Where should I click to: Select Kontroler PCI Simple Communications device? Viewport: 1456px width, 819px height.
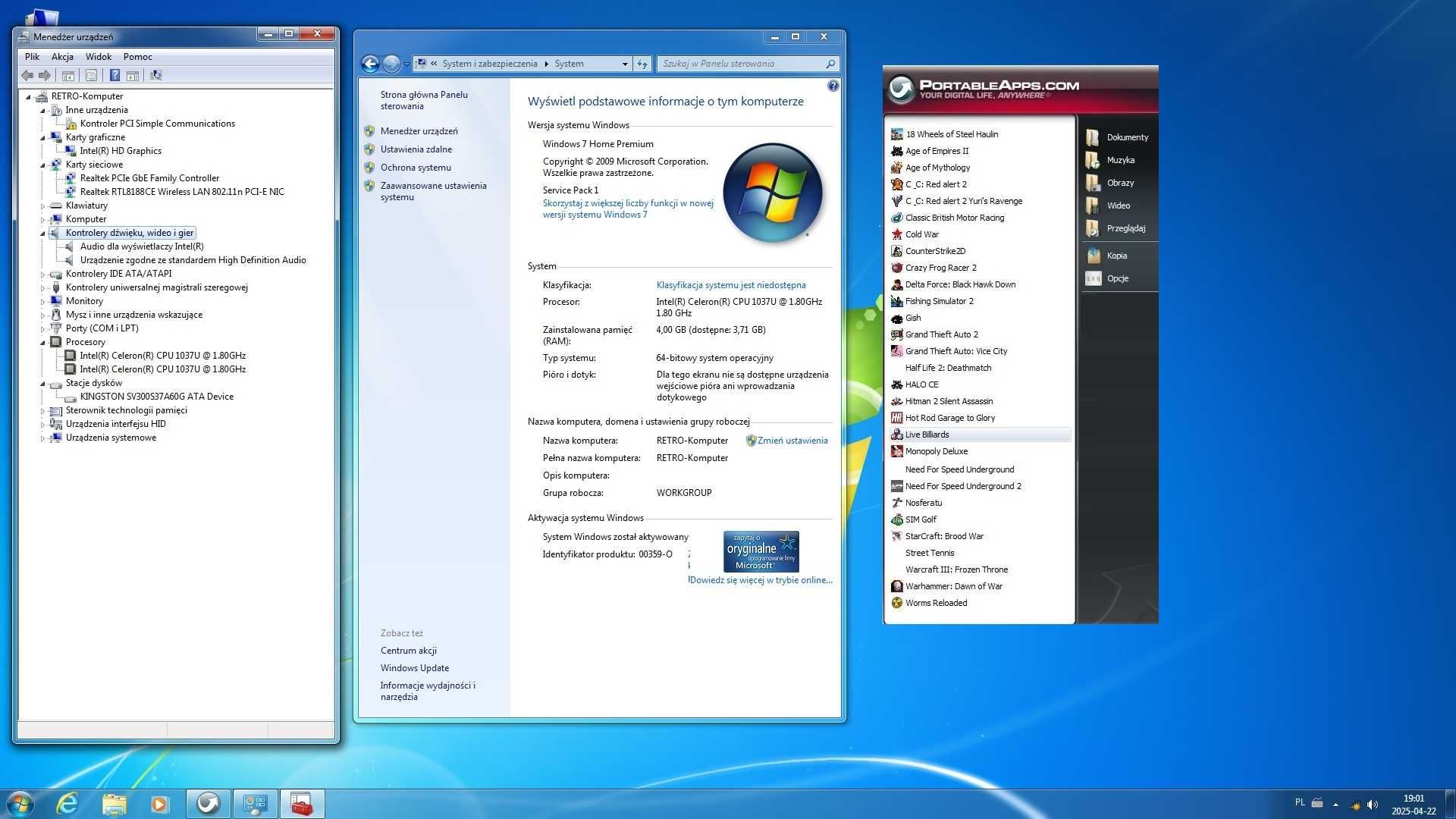[x=158, y=124]
